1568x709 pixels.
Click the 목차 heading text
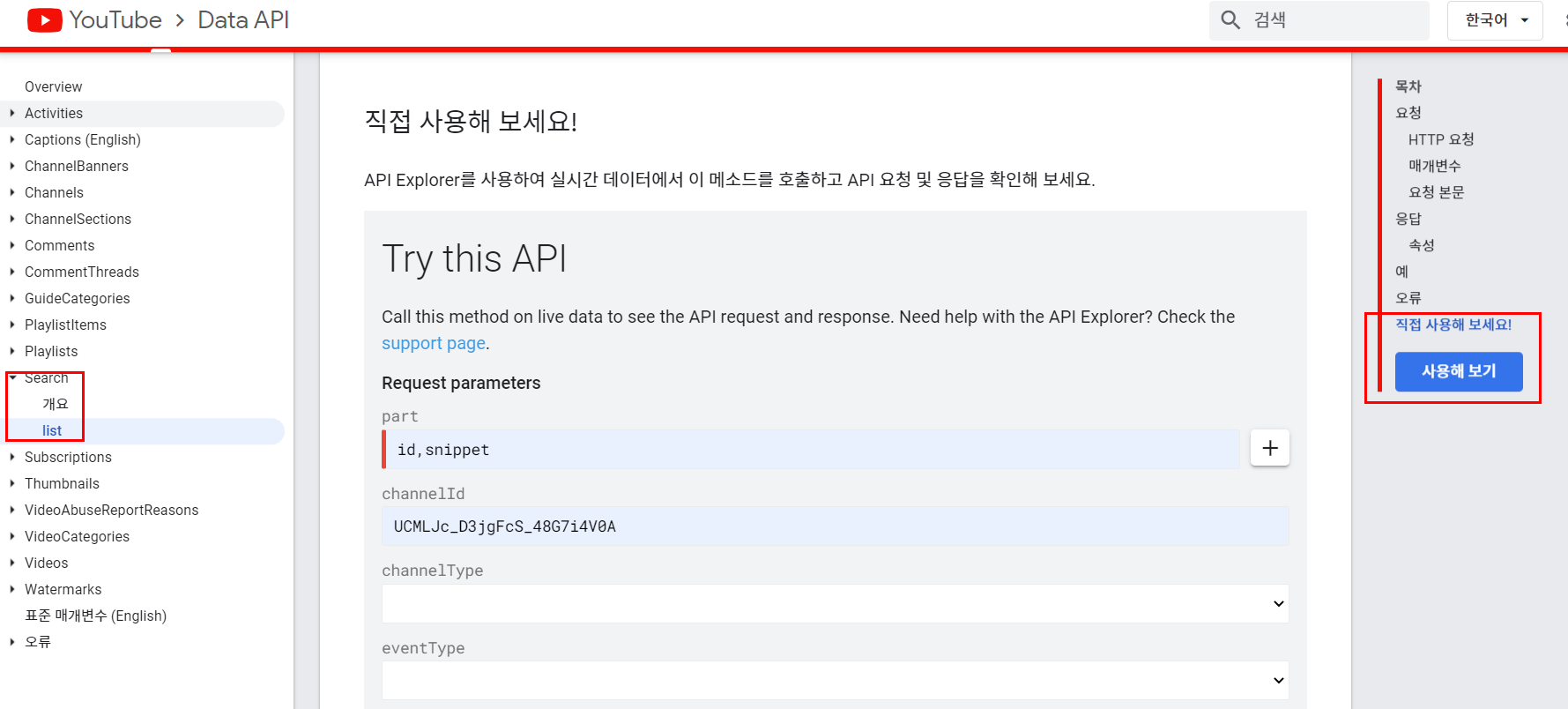pyautogui.click(x=1408, y=86)
